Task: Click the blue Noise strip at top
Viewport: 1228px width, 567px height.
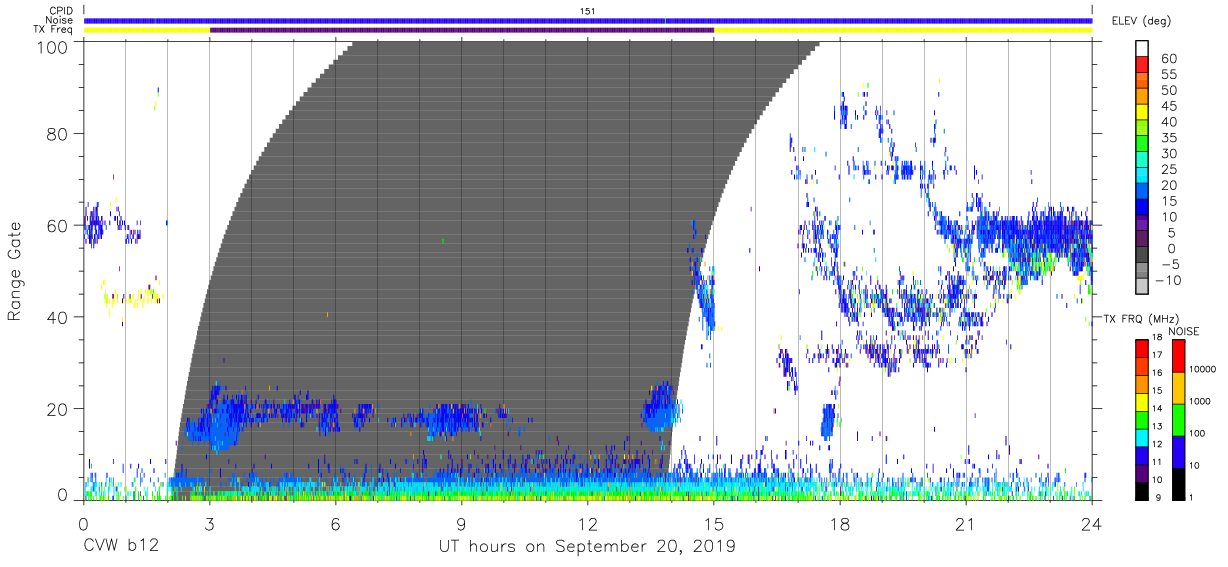Action: point(588,20)
